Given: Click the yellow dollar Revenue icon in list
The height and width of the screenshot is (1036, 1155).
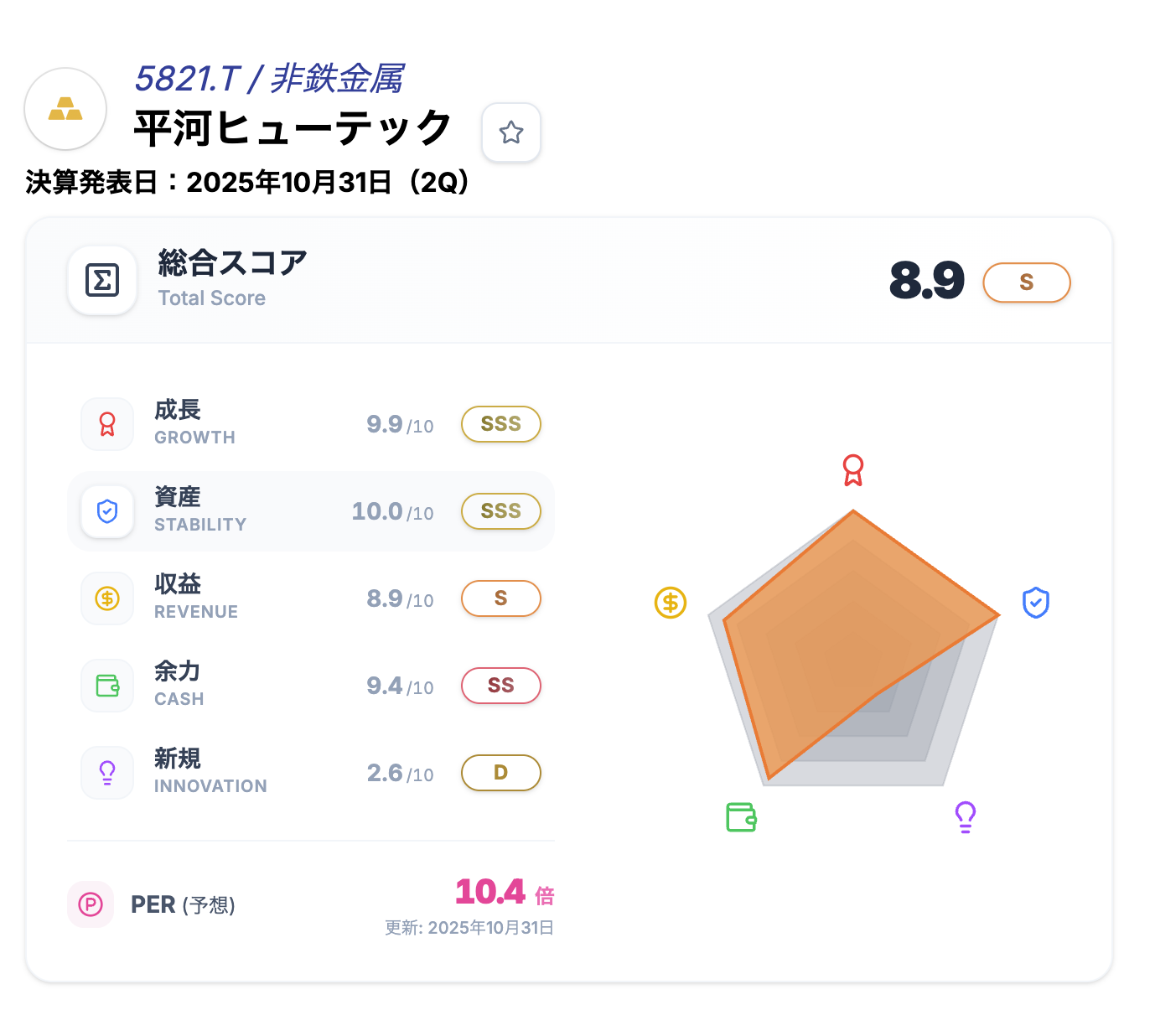Looking at the screenshot, I should [x=107, y=598].
